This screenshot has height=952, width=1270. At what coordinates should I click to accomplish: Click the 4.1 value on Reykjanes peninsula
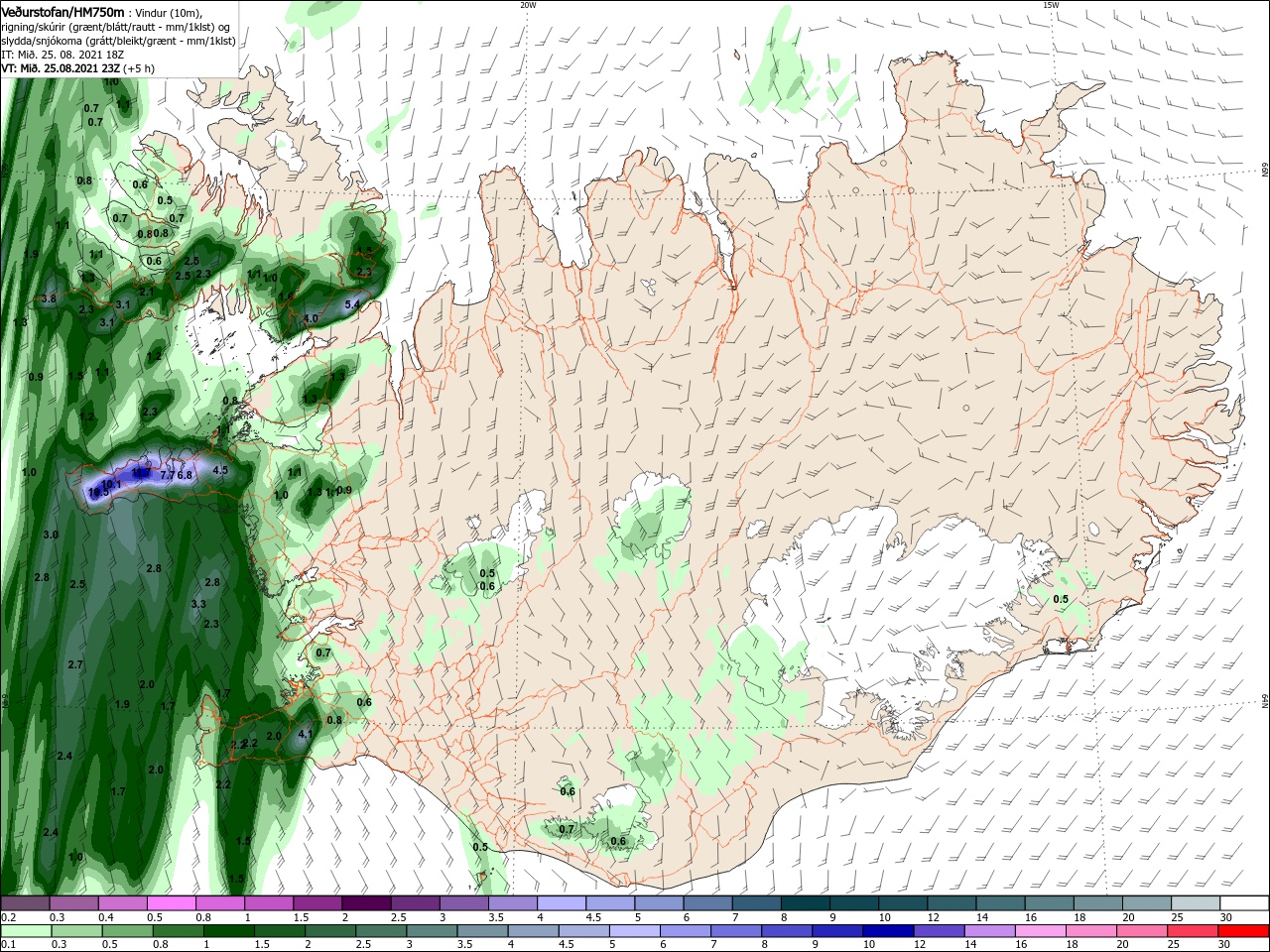pyautogui.click(x=306, y=735)
